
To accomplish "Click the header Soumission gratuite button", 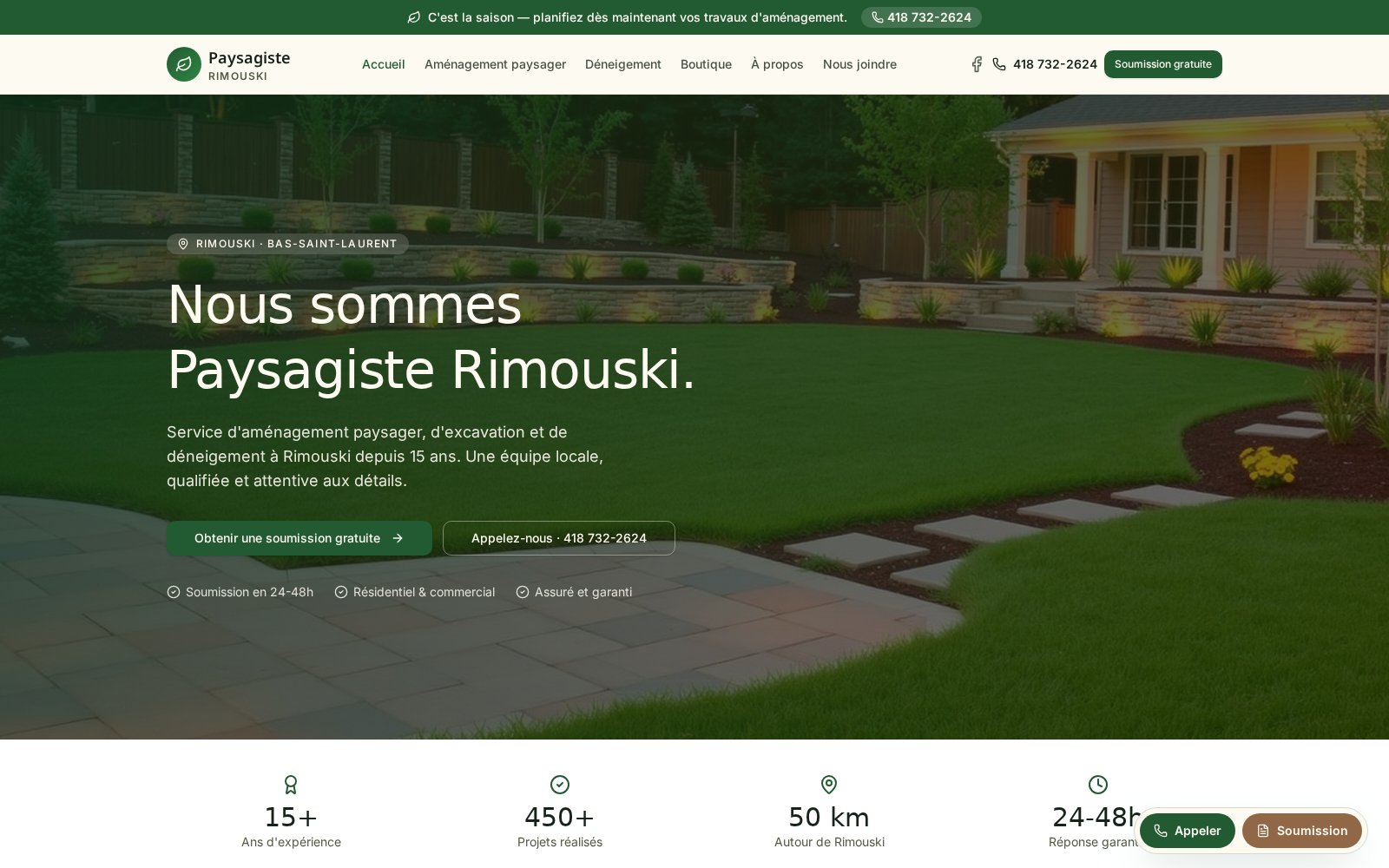I will pyautogui.click(x=1163, y=64).
